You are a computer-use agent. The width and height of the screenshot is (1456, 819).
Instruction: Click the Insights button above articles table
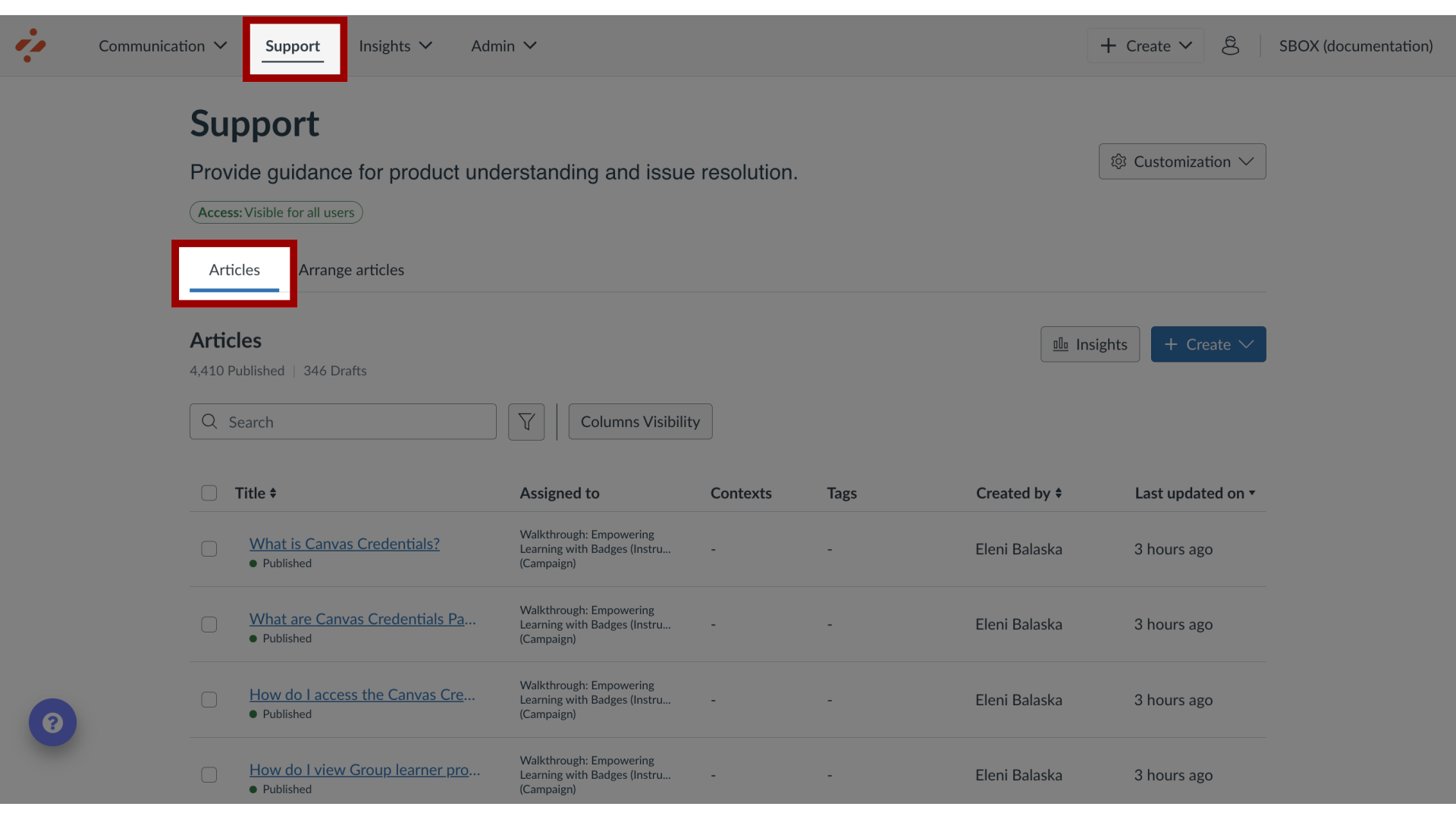point(1090,344)
